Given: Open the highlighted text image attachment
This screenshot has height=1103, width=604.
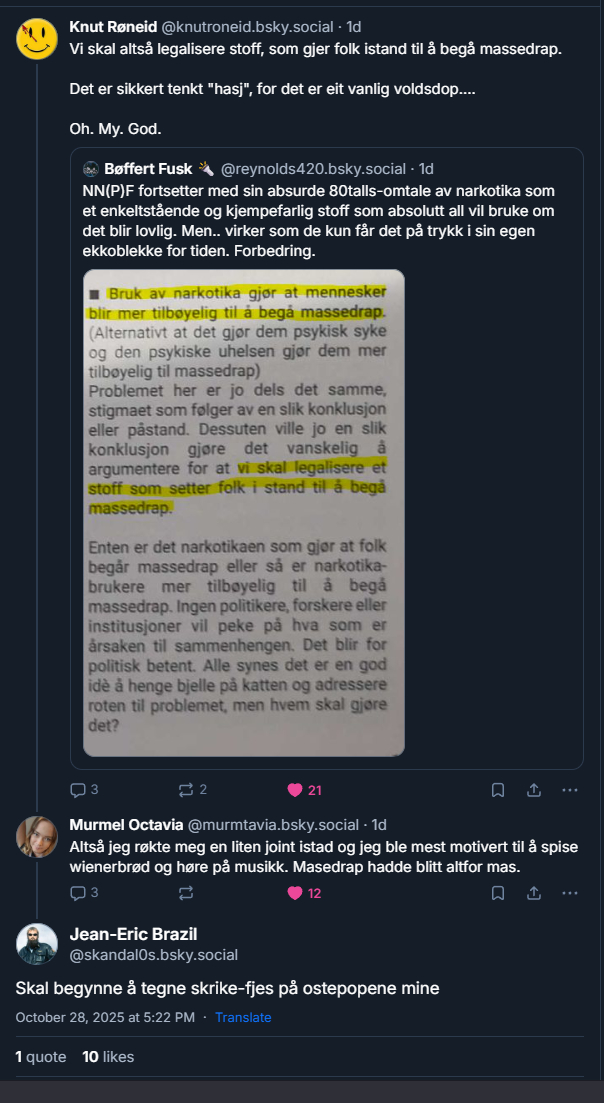Looking at the screenshot, I should point(244,512).
